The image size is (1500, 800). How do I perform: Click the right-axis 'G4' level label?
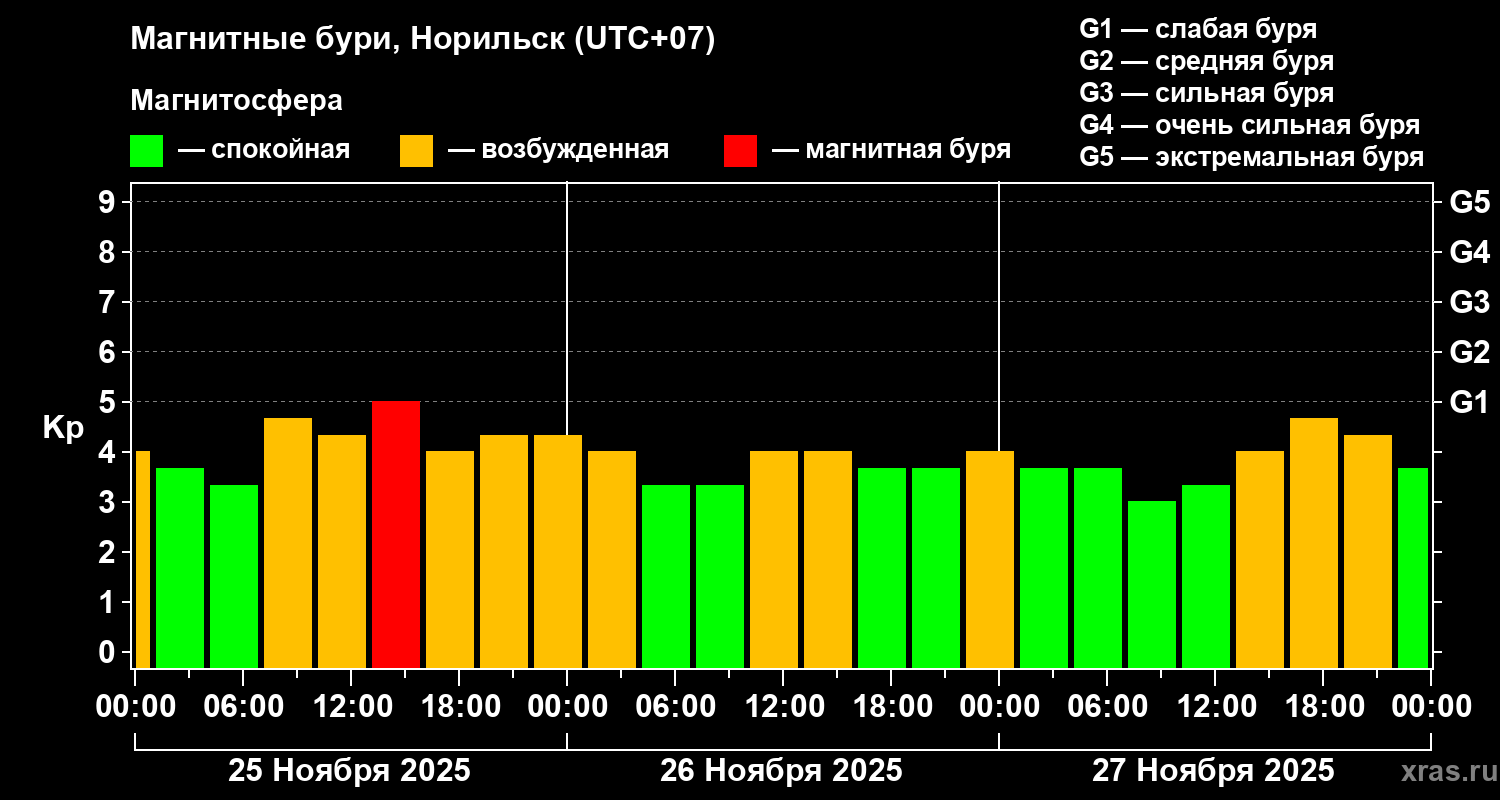click(x=1469, y=252)
